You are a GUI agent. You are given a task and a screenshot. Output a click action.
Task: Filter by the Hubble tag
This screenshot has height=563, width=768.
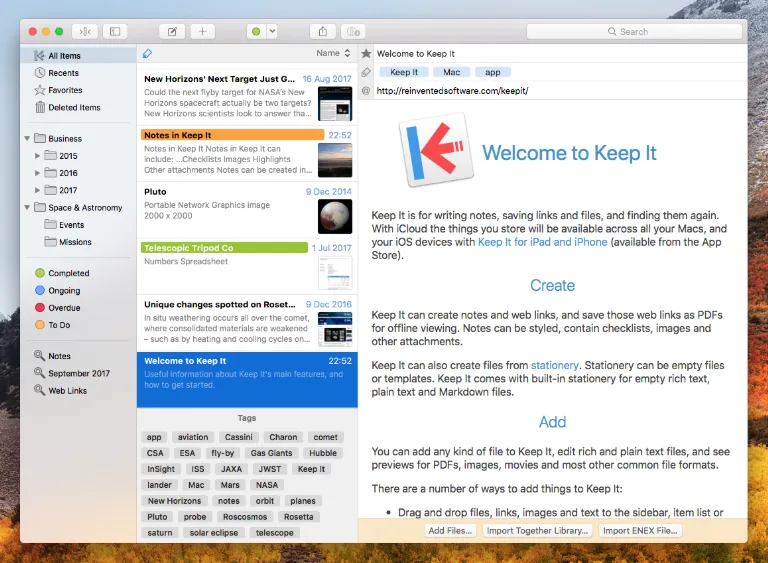[x=323, y=453]
